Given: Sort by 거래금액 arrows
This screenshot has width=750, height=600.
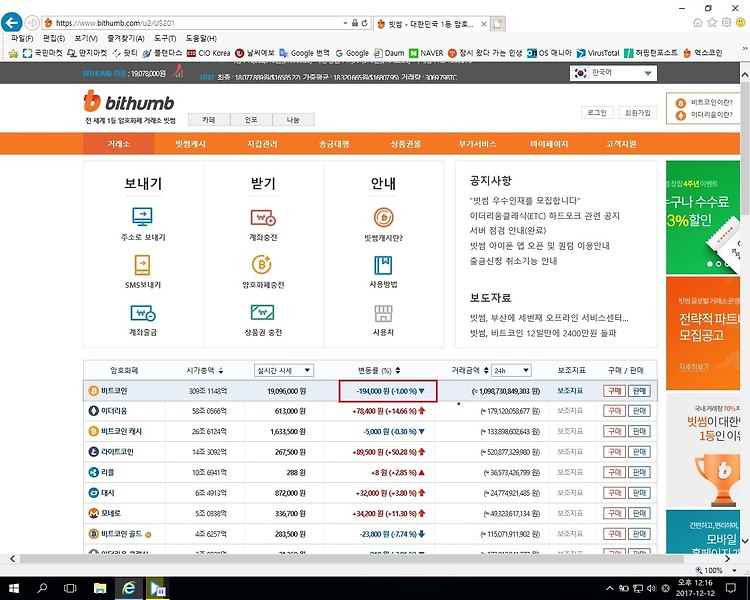Looking at the screenshot, I should click(486, 370).
